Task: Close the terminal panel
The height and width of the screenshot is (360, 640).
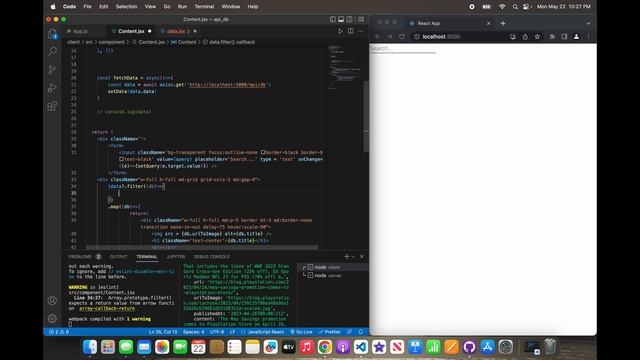Action: pos(362,256)
